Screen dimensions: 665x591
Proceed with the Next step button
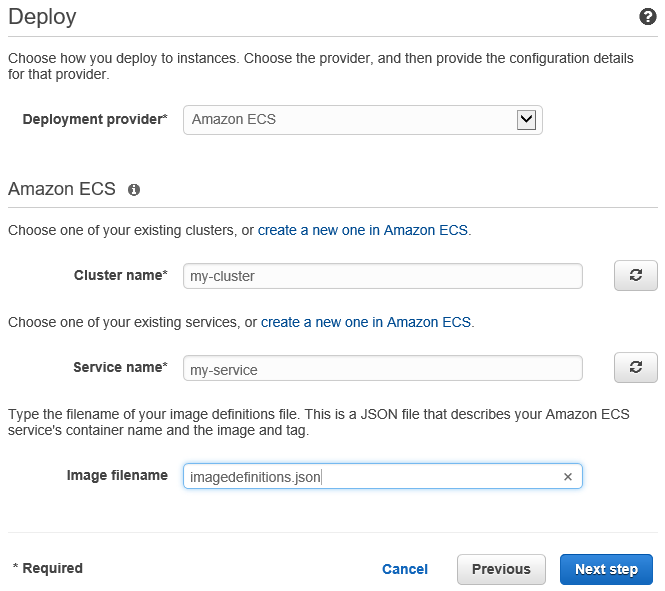606,569
